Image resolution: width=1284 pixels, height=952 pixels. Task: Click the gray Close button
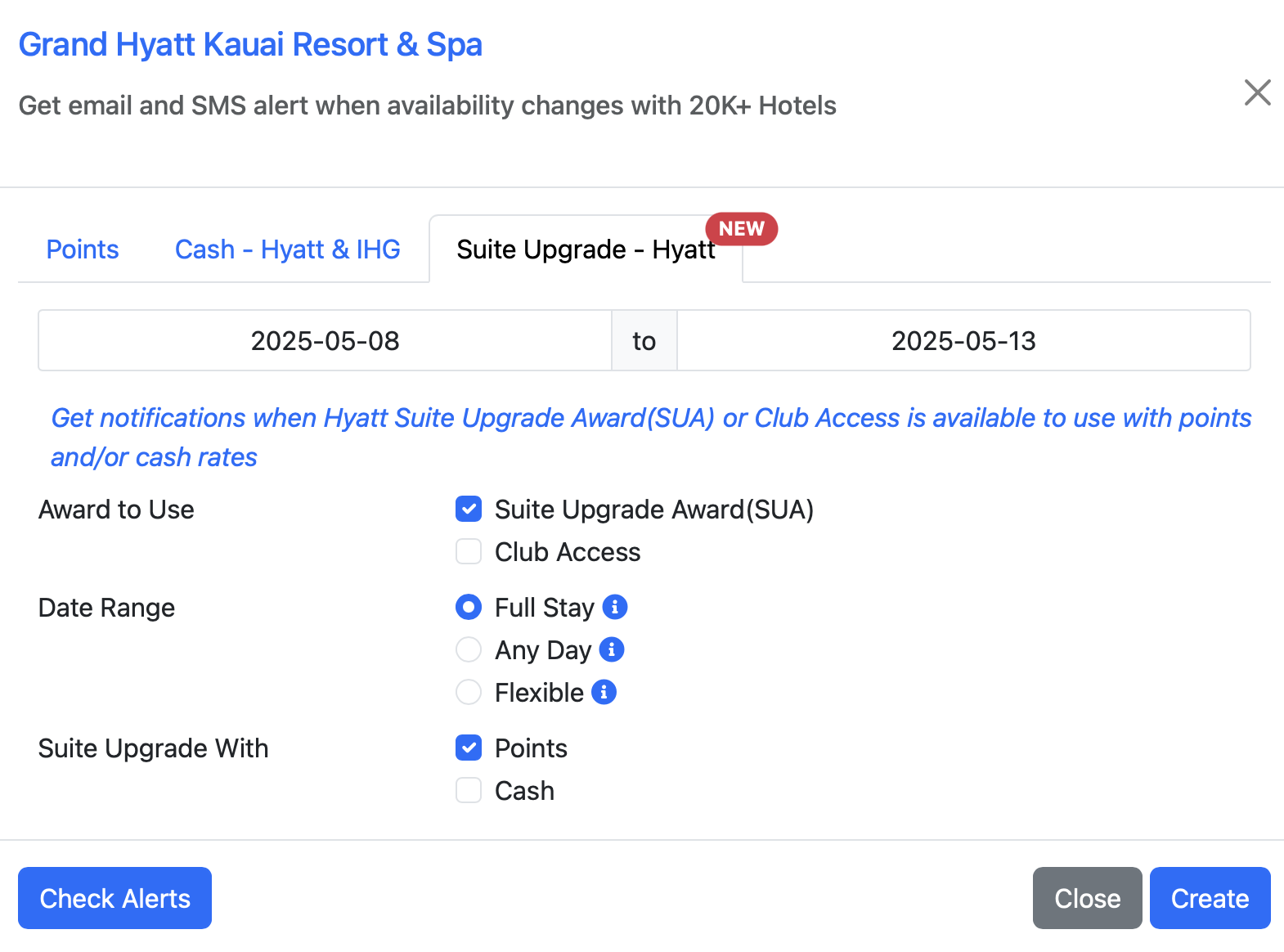tap(1087, 898)
